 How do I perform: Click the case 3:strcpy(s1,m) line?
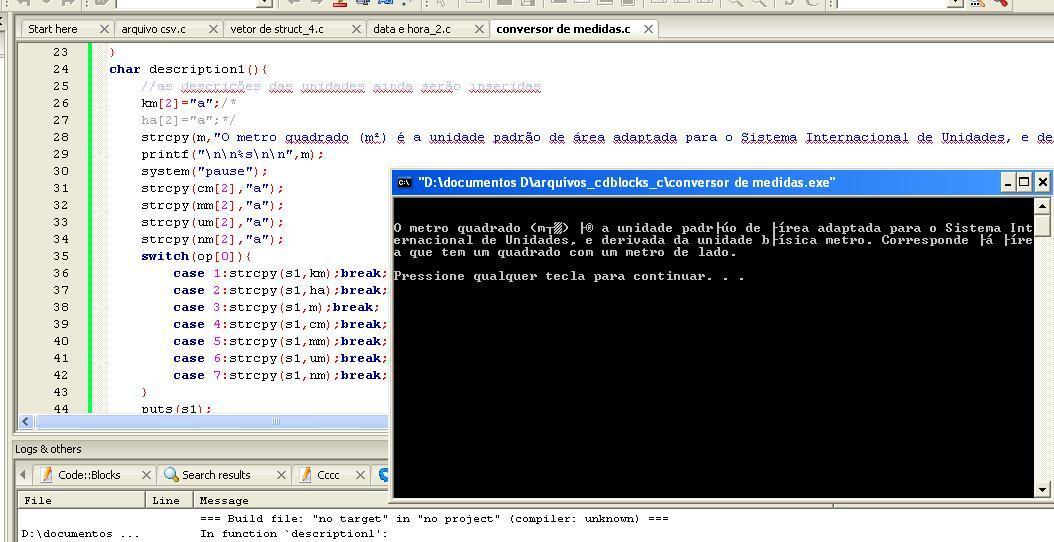tap(276, 307)
